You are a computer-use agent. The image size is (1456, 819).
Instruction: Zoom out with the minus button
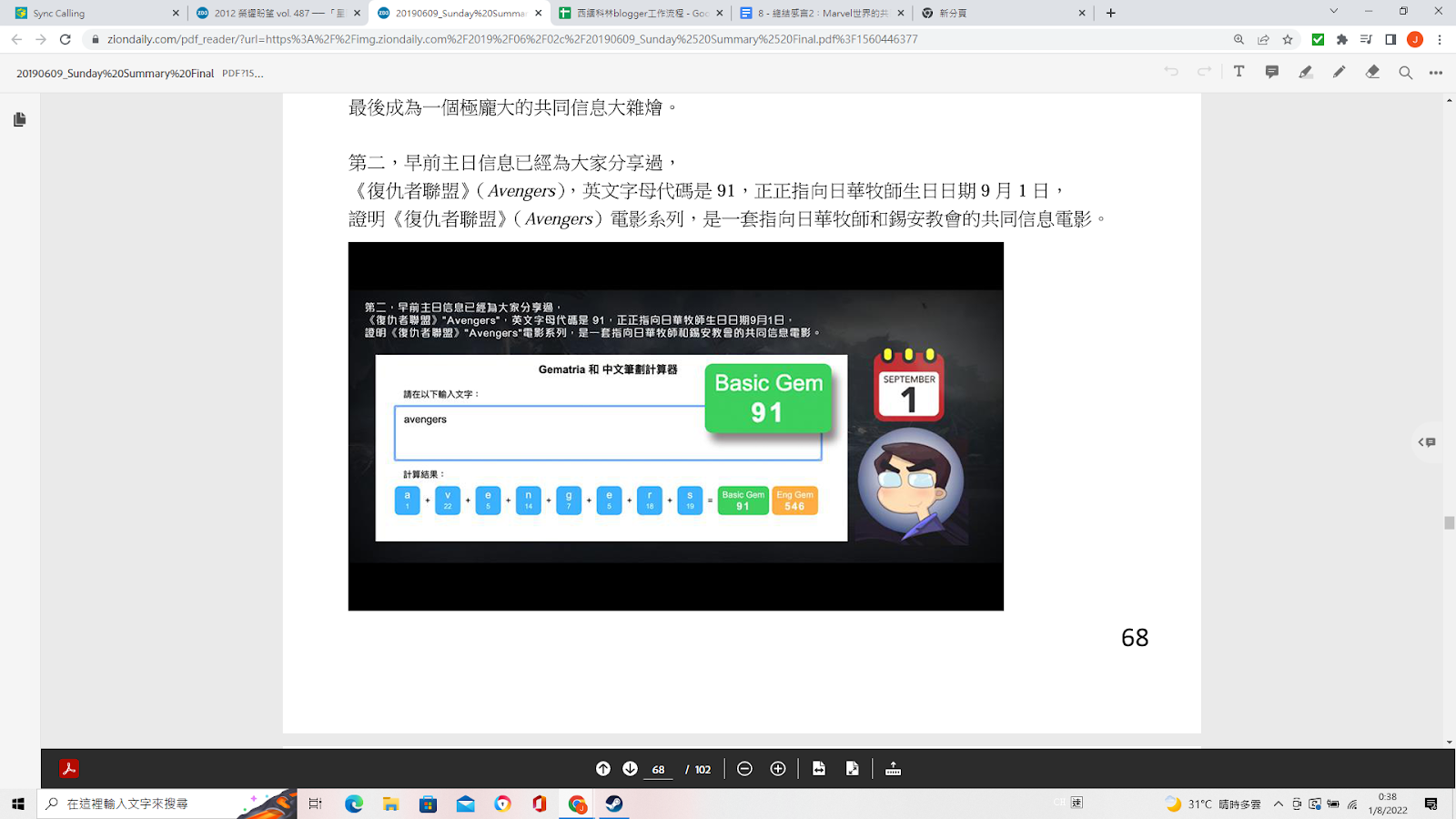click(744, 769)
